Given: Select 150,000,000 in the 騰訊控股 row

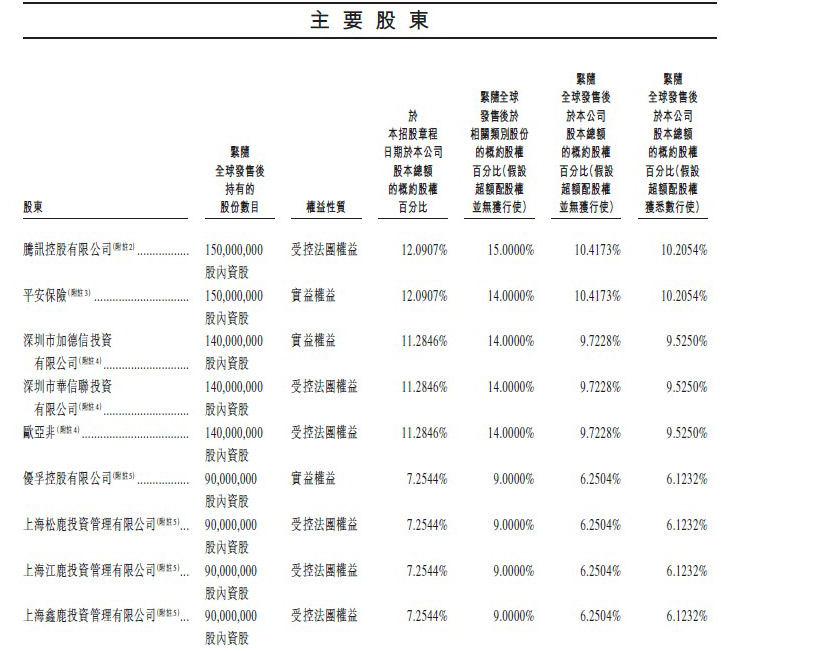Looking at the screenshot, I should [234, 250].
